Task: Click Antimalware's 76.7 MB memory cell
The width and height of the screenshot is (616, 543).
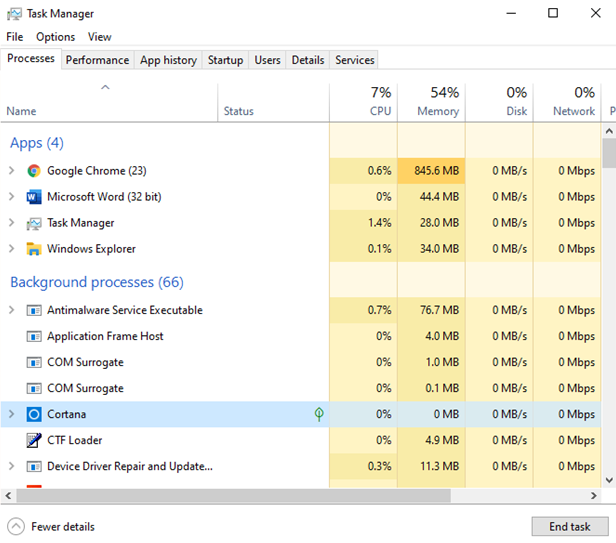Action: (431, 310)
